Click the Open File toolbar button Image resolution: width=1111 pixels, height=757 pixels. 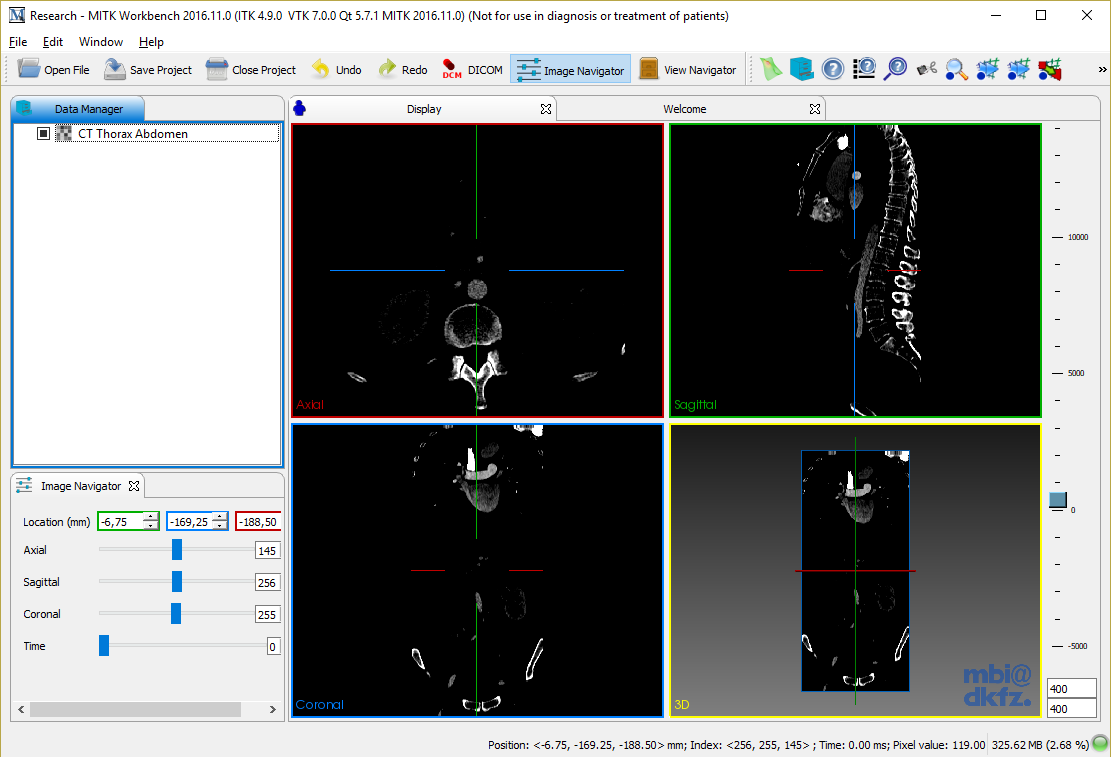pos(54,69)
